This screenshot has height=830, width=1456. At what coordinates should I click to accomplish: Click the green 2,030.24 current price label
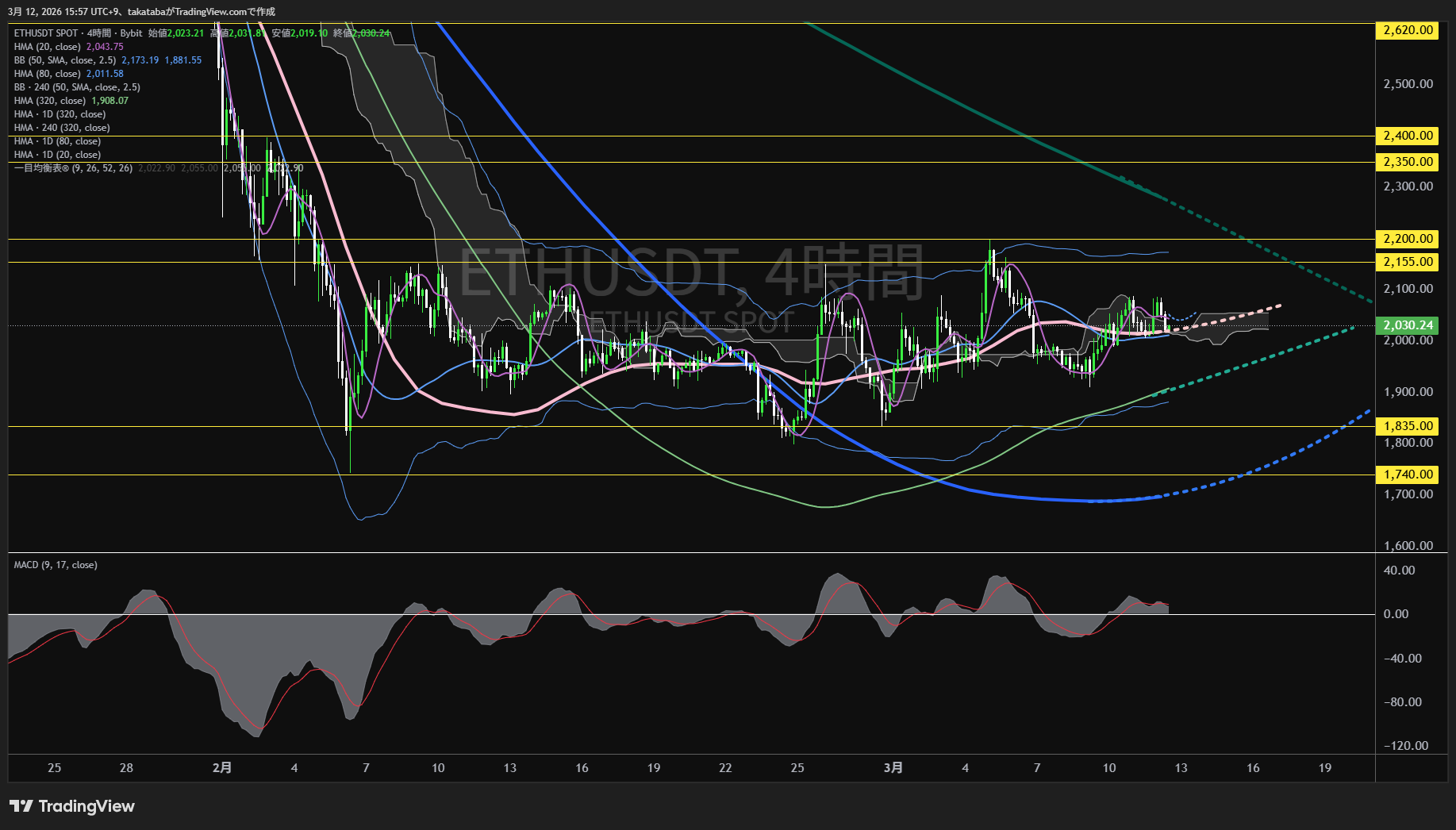click(x=1408, y=325)
